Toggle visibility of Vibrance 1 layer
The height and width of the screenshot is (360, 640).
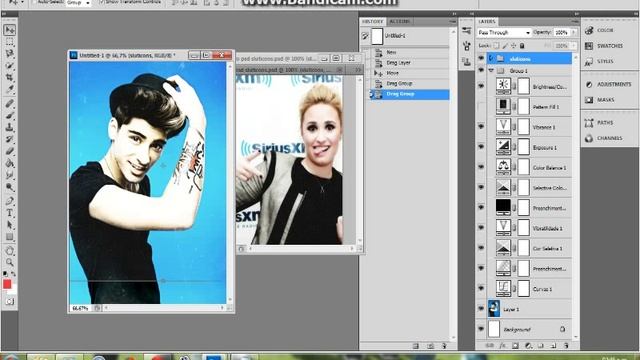(481, 127)
